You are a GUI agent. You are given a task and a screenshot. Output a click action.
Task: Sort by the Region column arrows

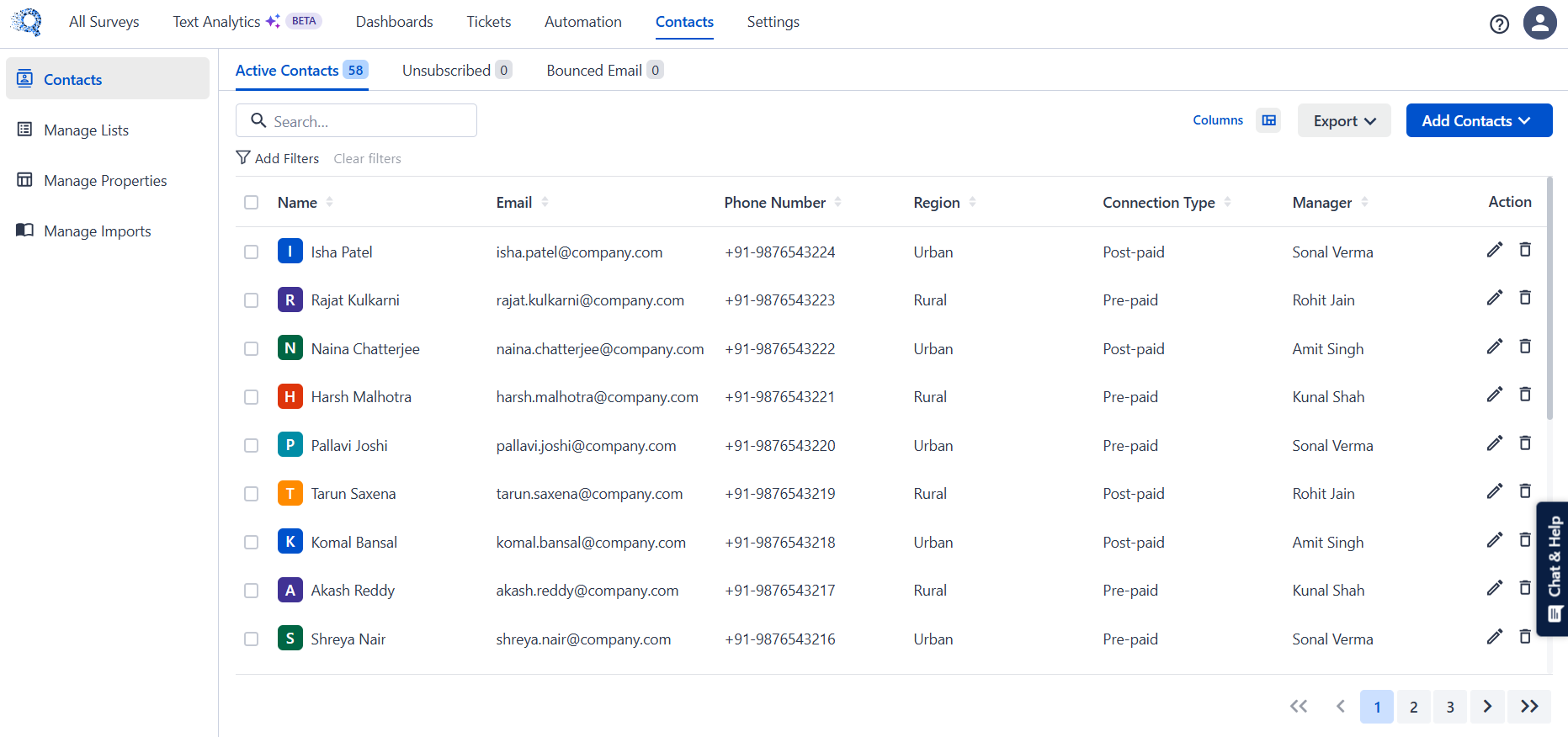(x=972, y=202)
